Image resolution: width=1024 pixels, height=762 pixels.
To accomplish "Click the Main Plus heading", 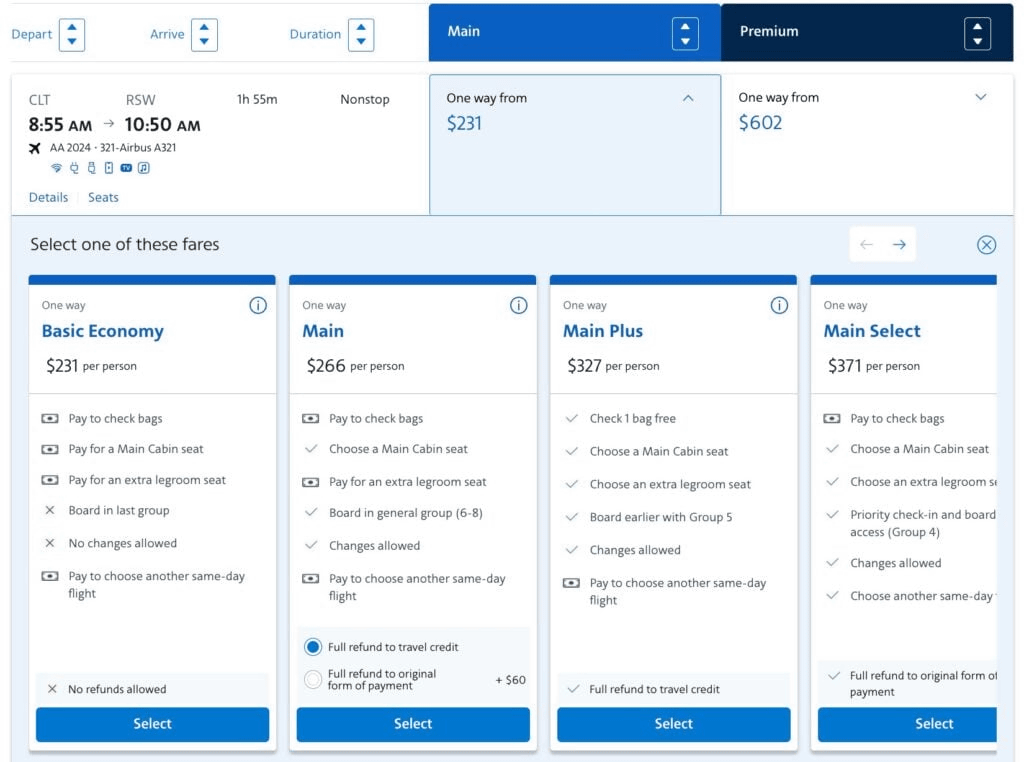I will (x=603, y=331).
